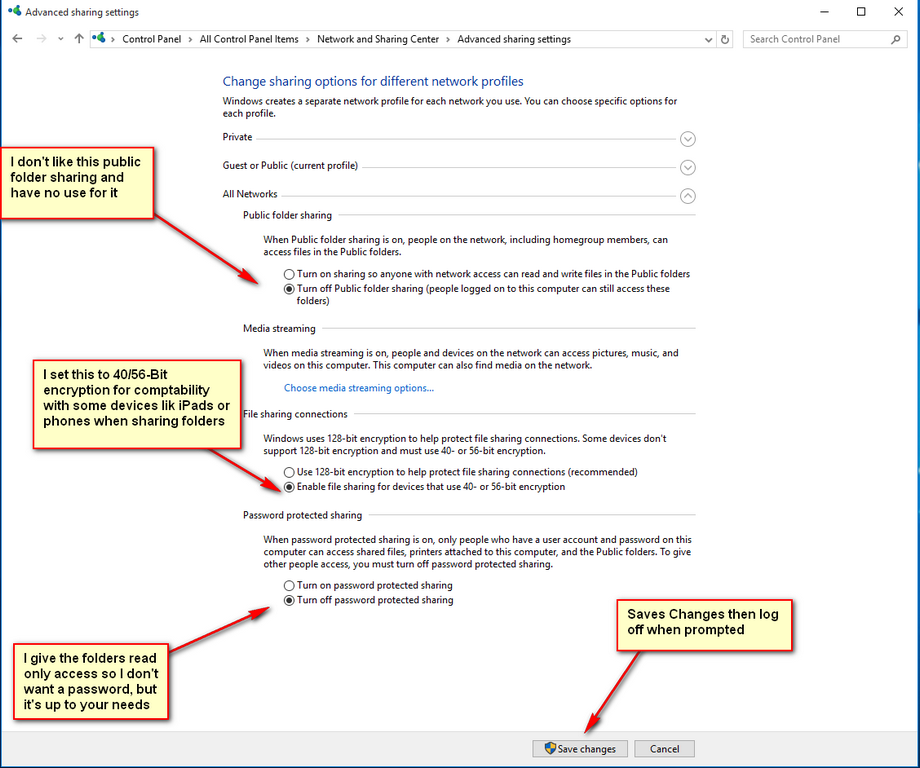Click Advanced sharing settings breadcrumb
The image size is (920, 768).
pyautogui.click(x=514, y=39)
